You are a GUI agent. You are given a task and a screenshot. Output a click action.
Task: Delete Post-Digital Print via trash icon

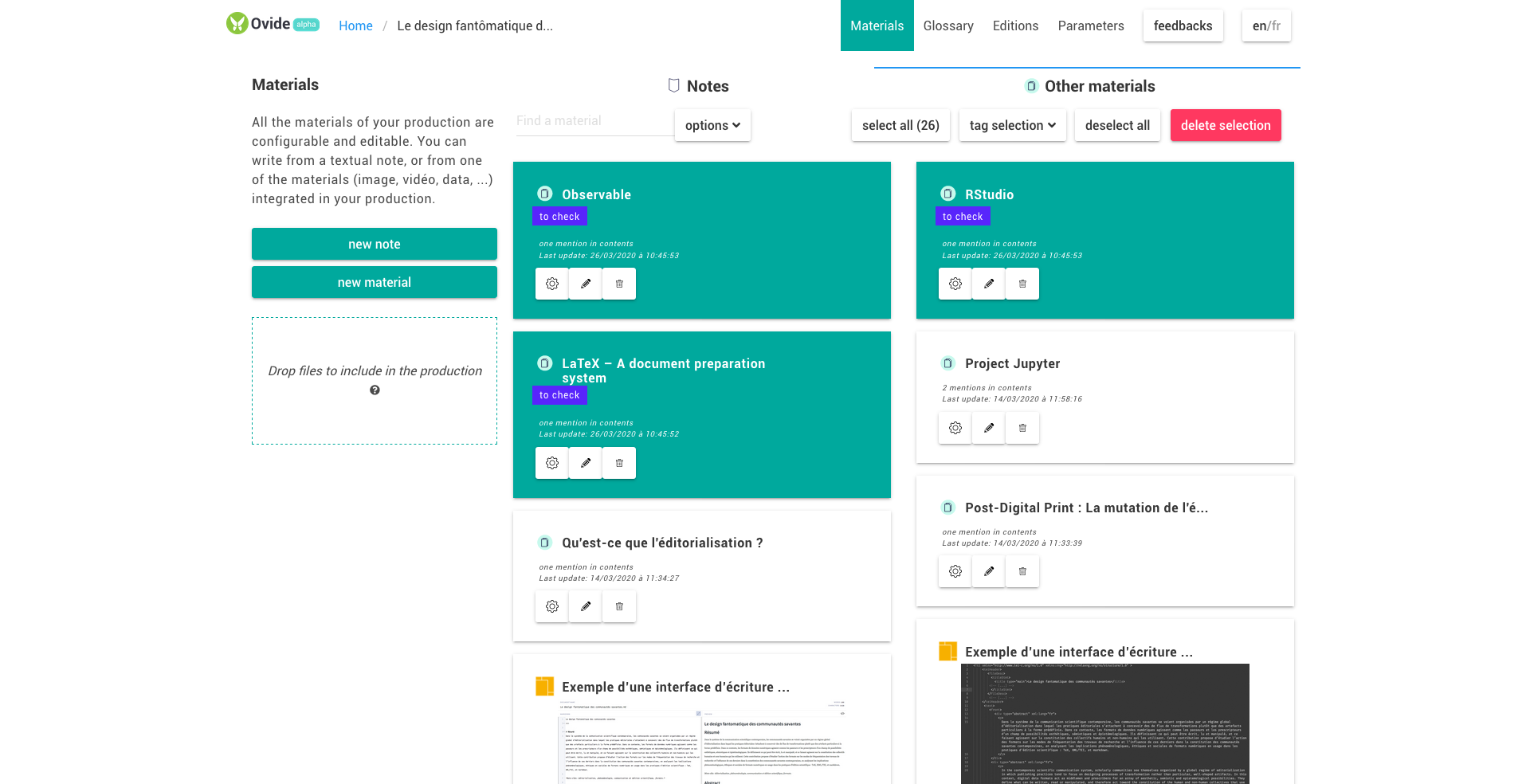tap(1022, 571)
